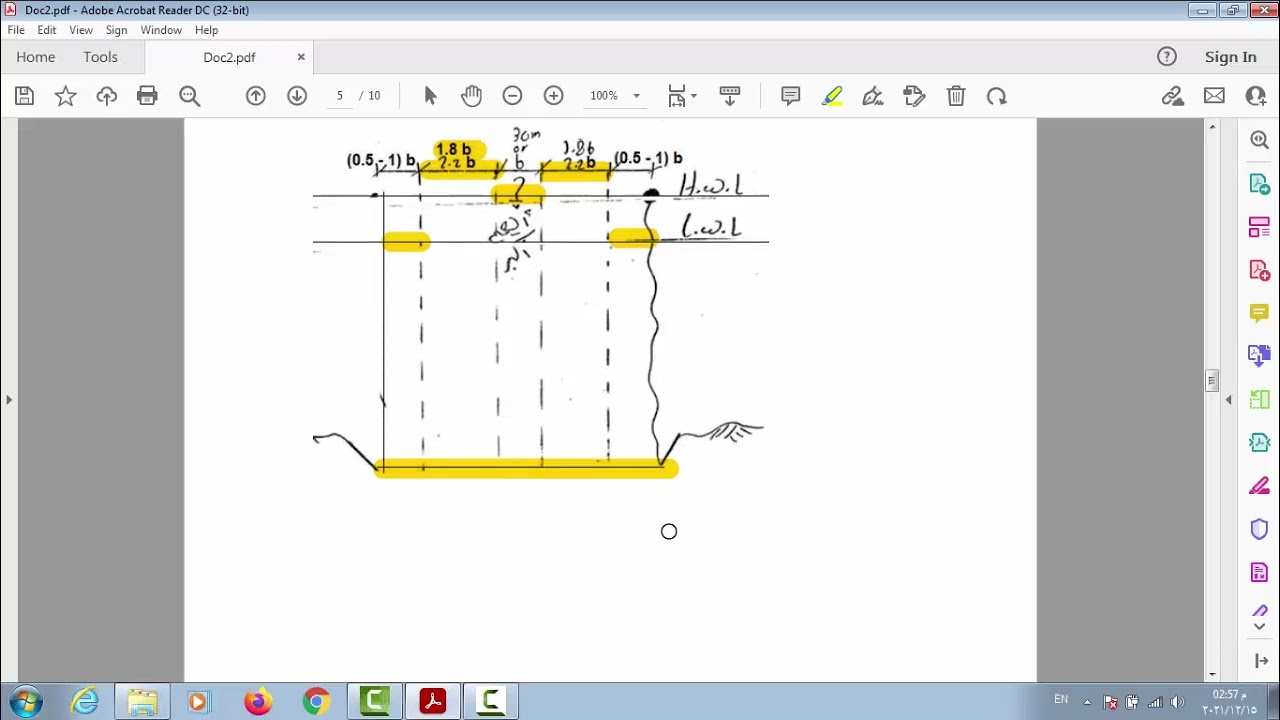Show hidden system tray icons

(1087, 702)
